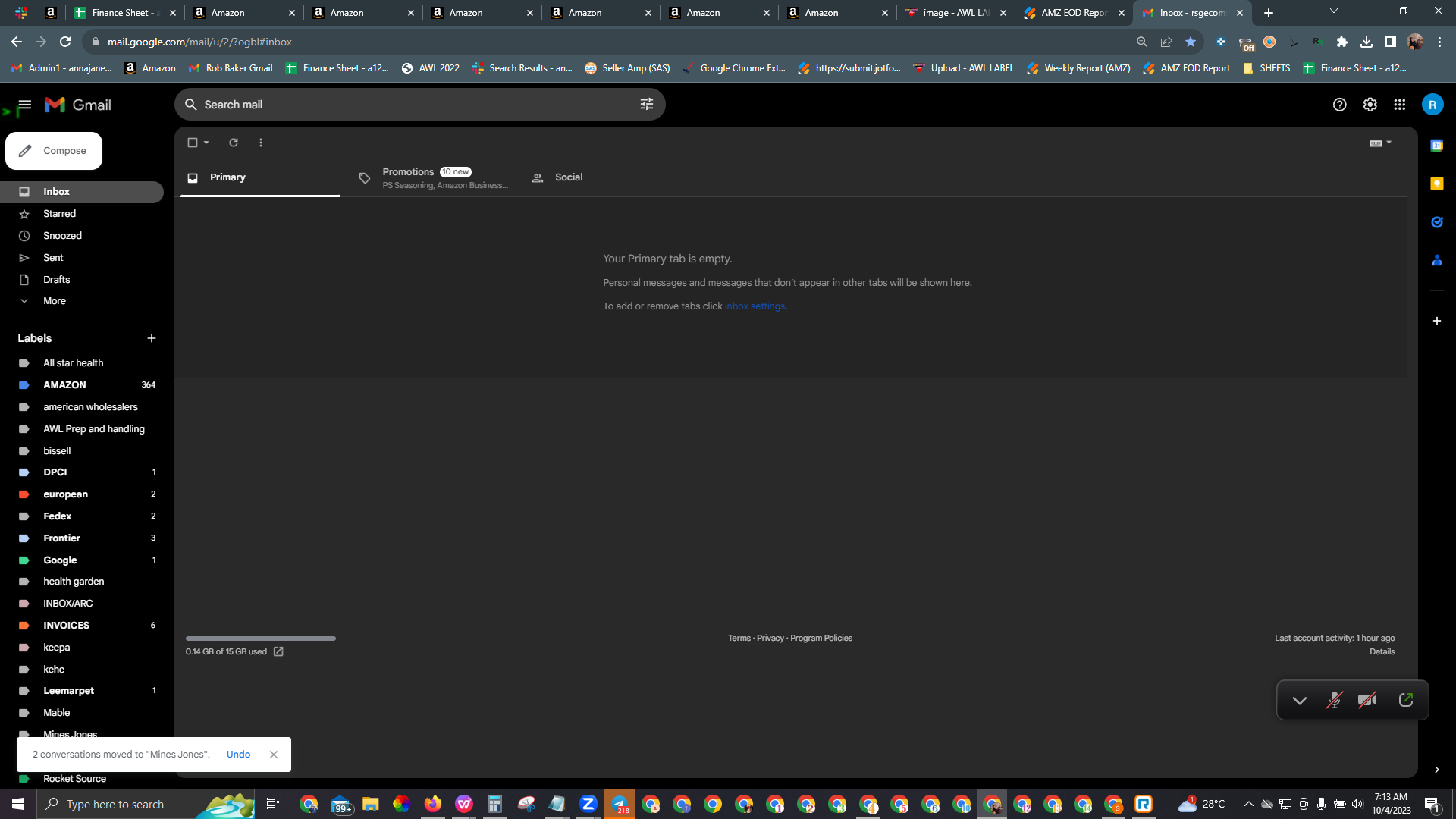Reload the page in Chrome
The image size is (1456, 819).
[x=65, y=42]
